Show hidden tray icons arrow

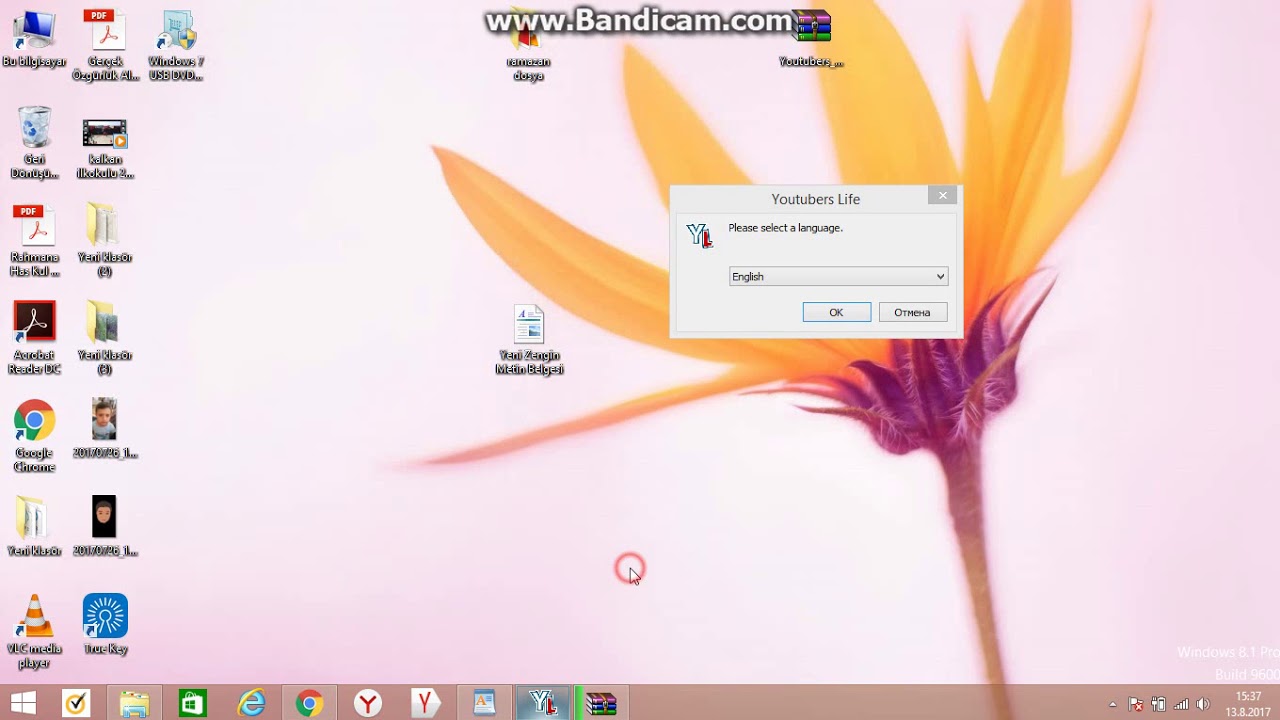1112,704
